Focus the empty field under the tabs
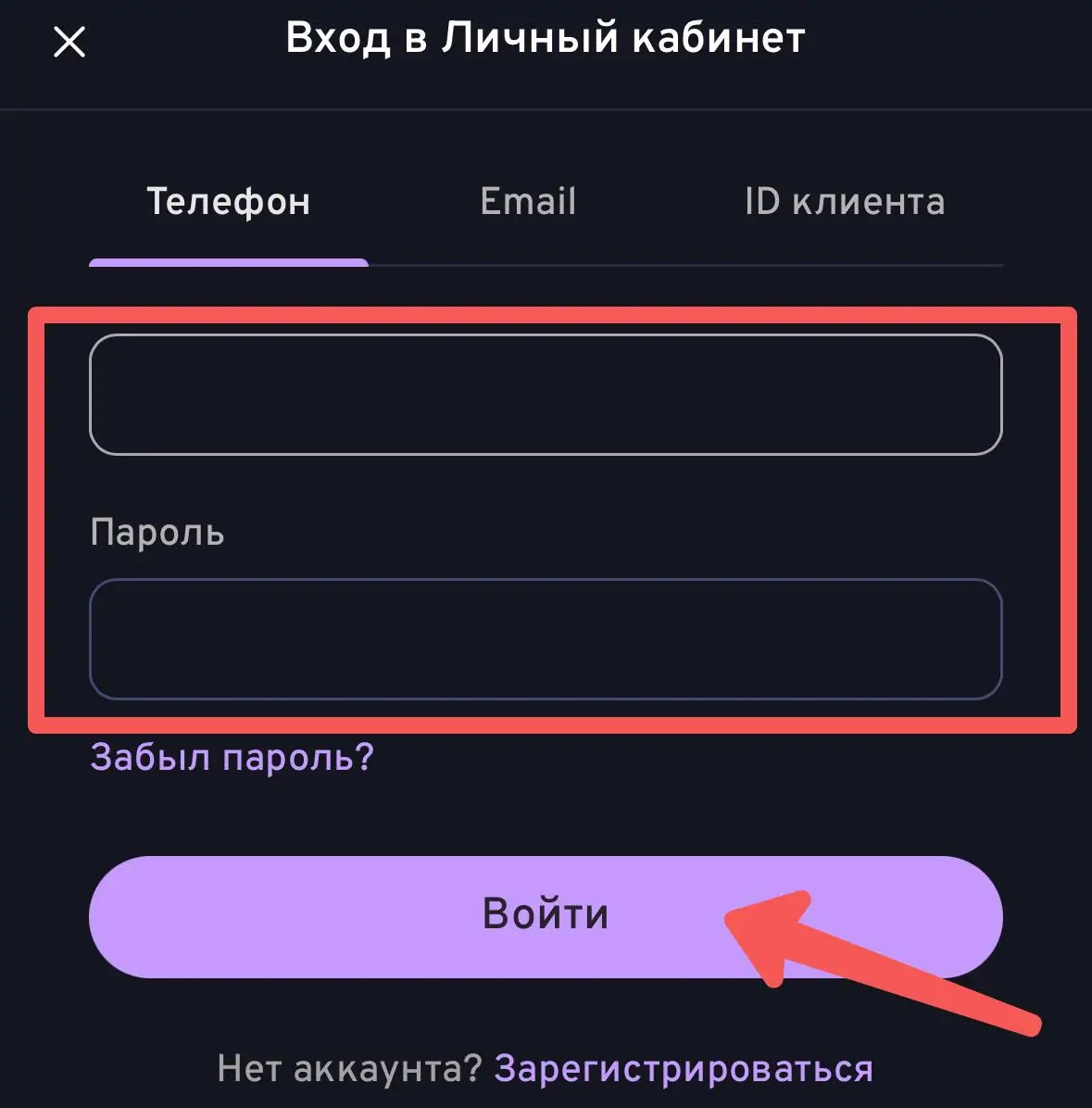 coord(546,396)
